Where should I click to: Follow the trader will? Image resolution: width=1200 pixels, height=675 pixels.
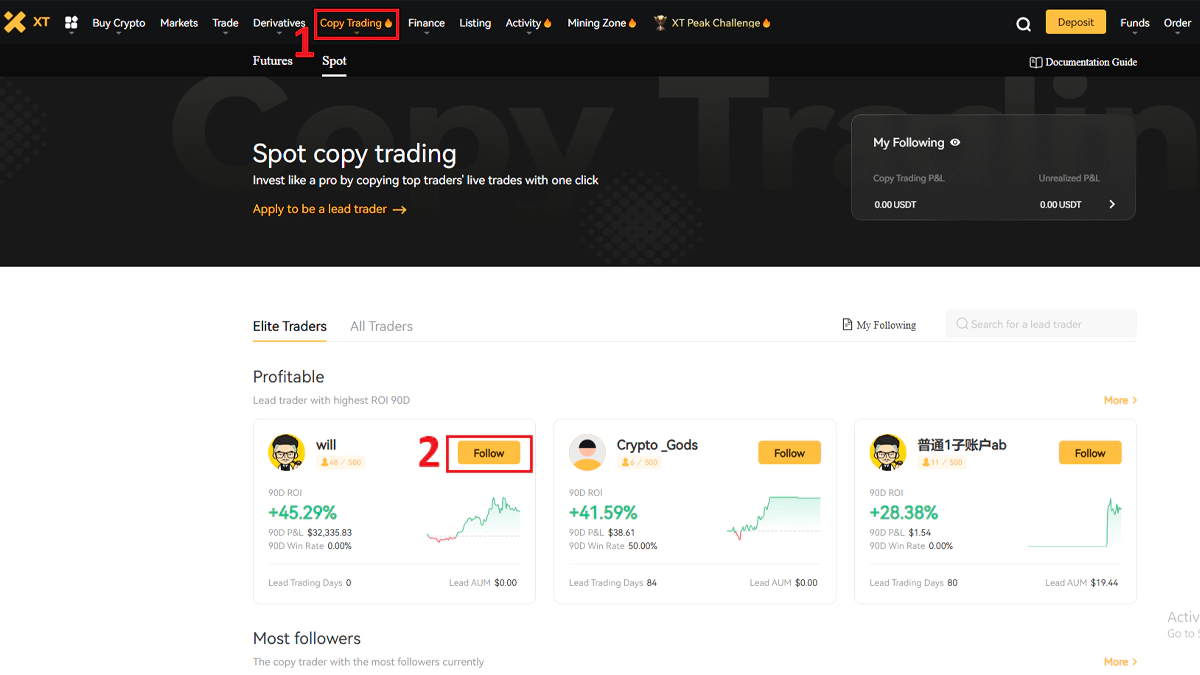489,453
